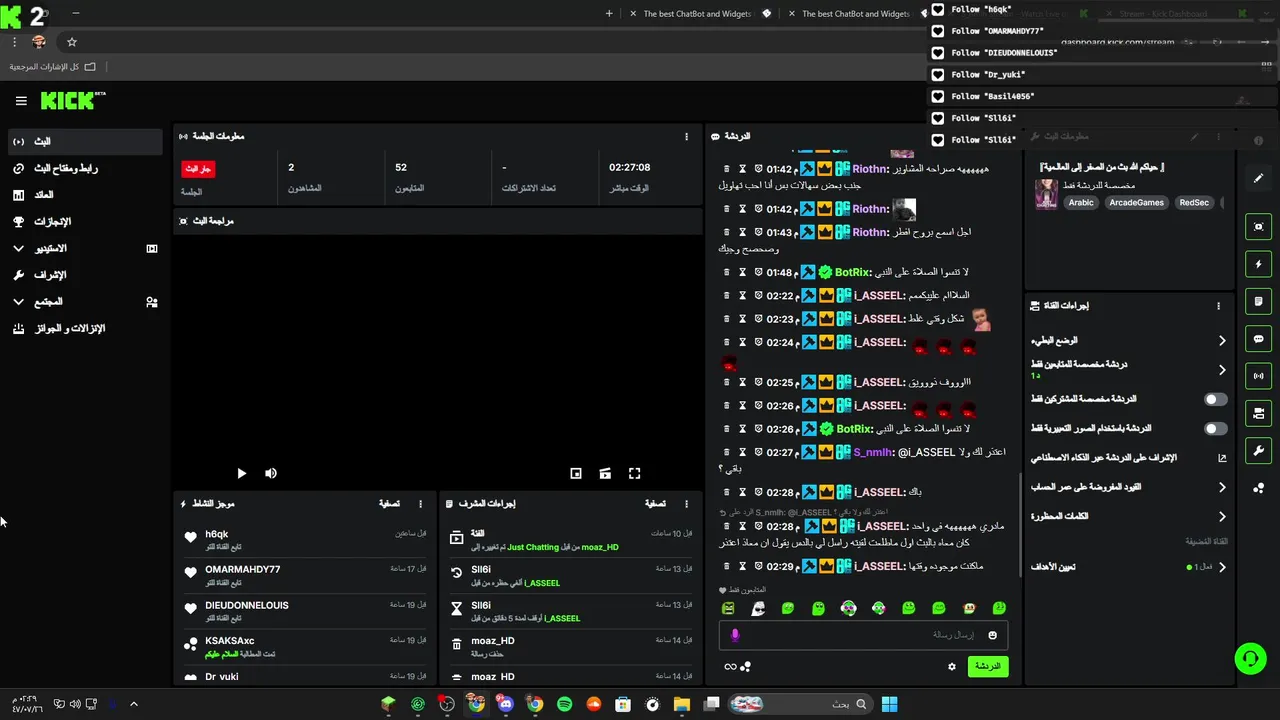The width and height of the screenshot is (1280, 720).
Task: Click filter in moderator actions panel
Action: 655,504
